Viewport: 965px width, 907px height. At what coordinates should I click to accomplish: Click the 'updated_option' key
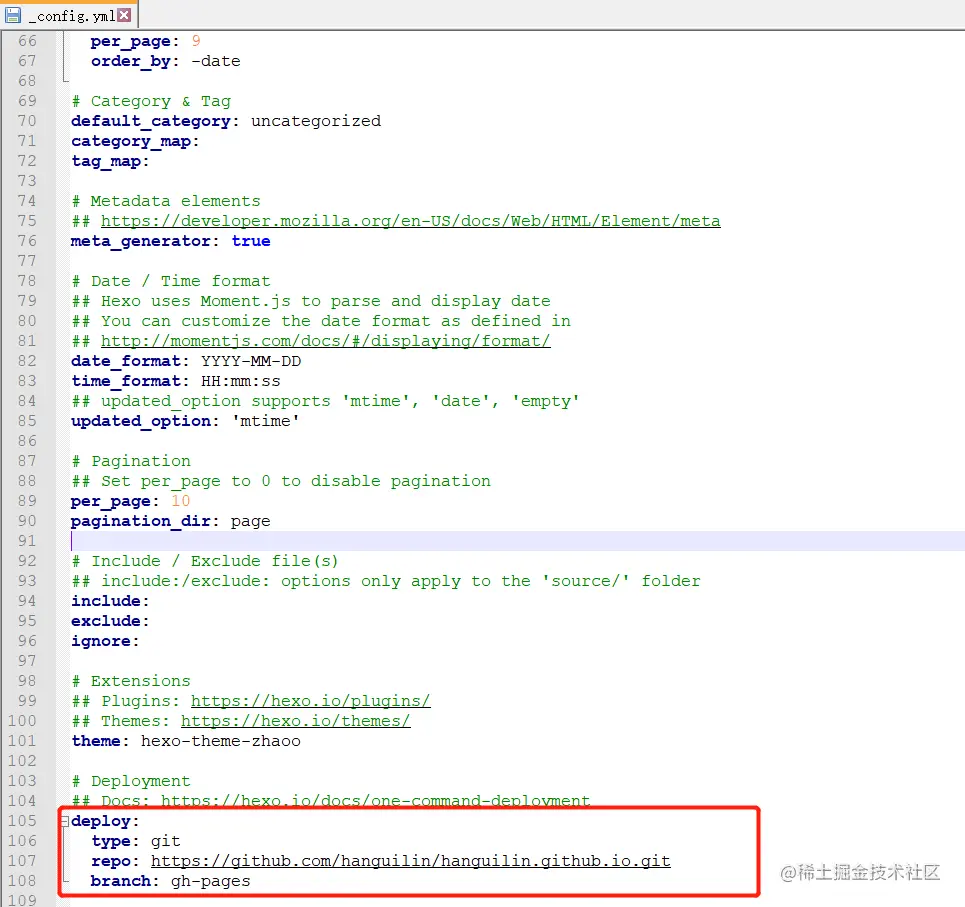click(x=141, y=421)
